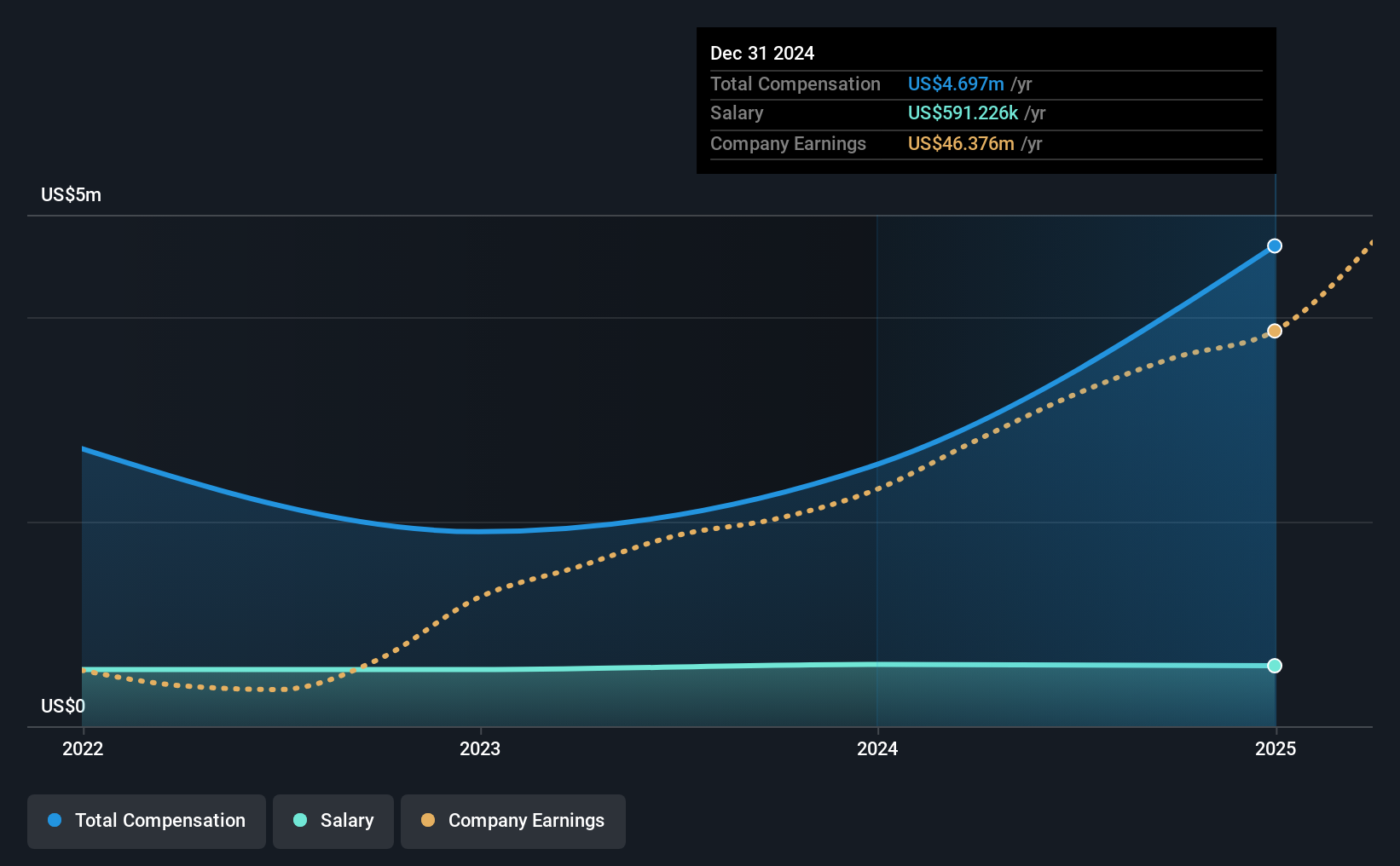Select the orange Company Earnings marker at 2025

tap(1275, 331)
